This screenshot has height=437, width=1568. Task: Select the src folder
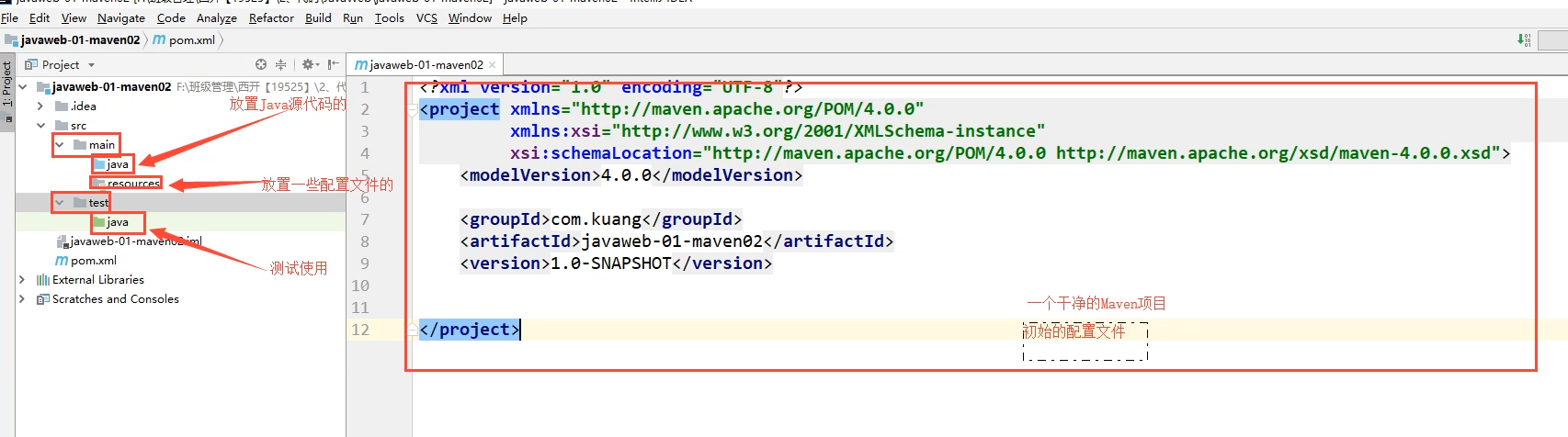tap(78, 126)
